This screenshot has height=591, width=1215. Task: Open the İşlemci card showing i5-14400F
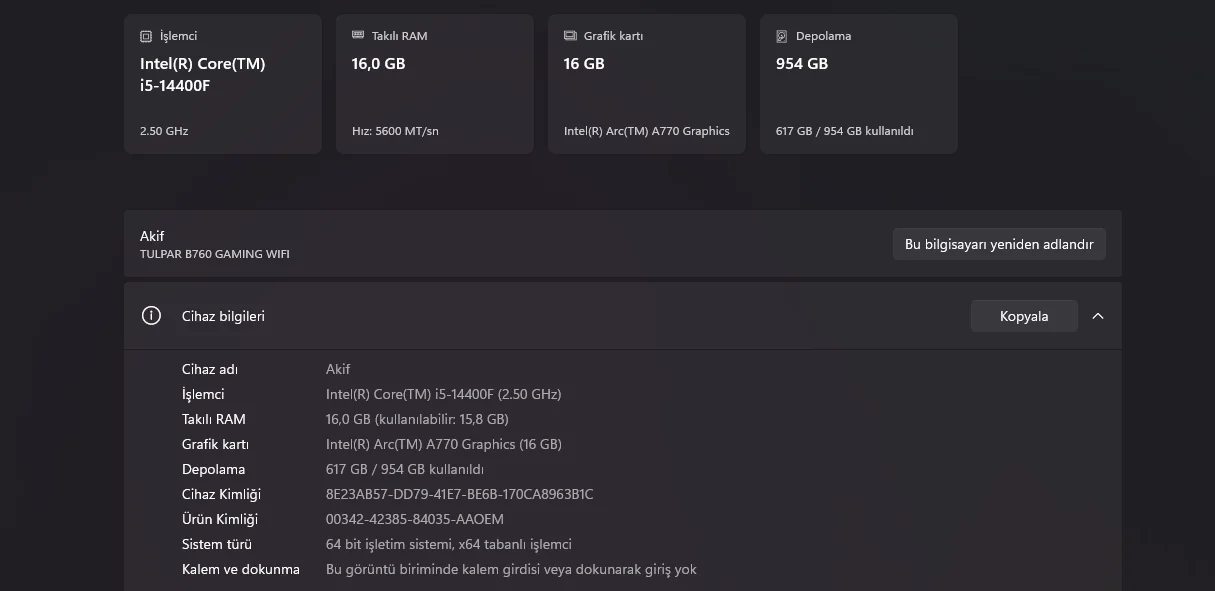coord(223,84)
